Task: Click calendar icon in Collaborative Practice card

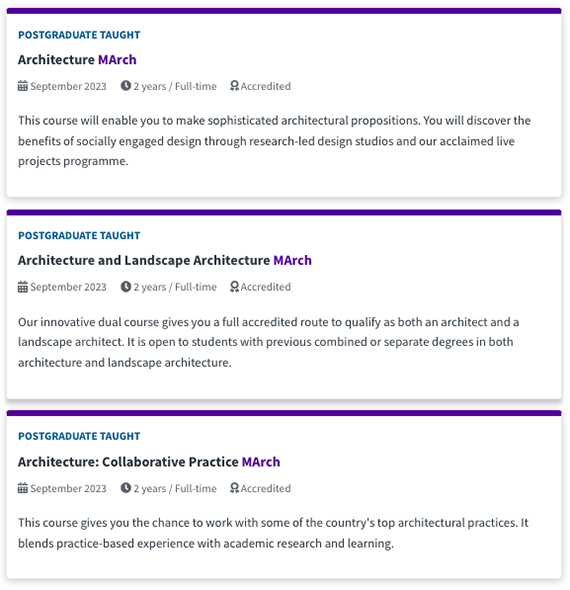Action: click(23, 488)
